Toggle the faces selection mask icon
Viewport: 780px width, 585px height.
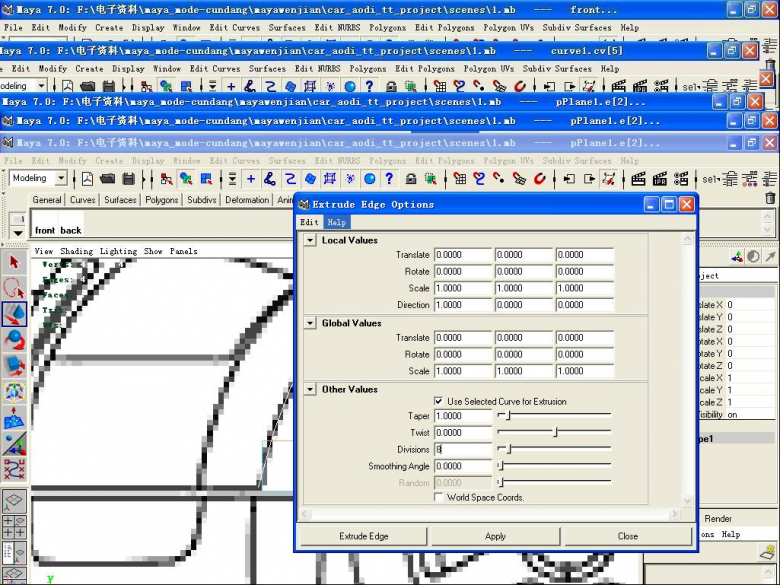point(310,179)
